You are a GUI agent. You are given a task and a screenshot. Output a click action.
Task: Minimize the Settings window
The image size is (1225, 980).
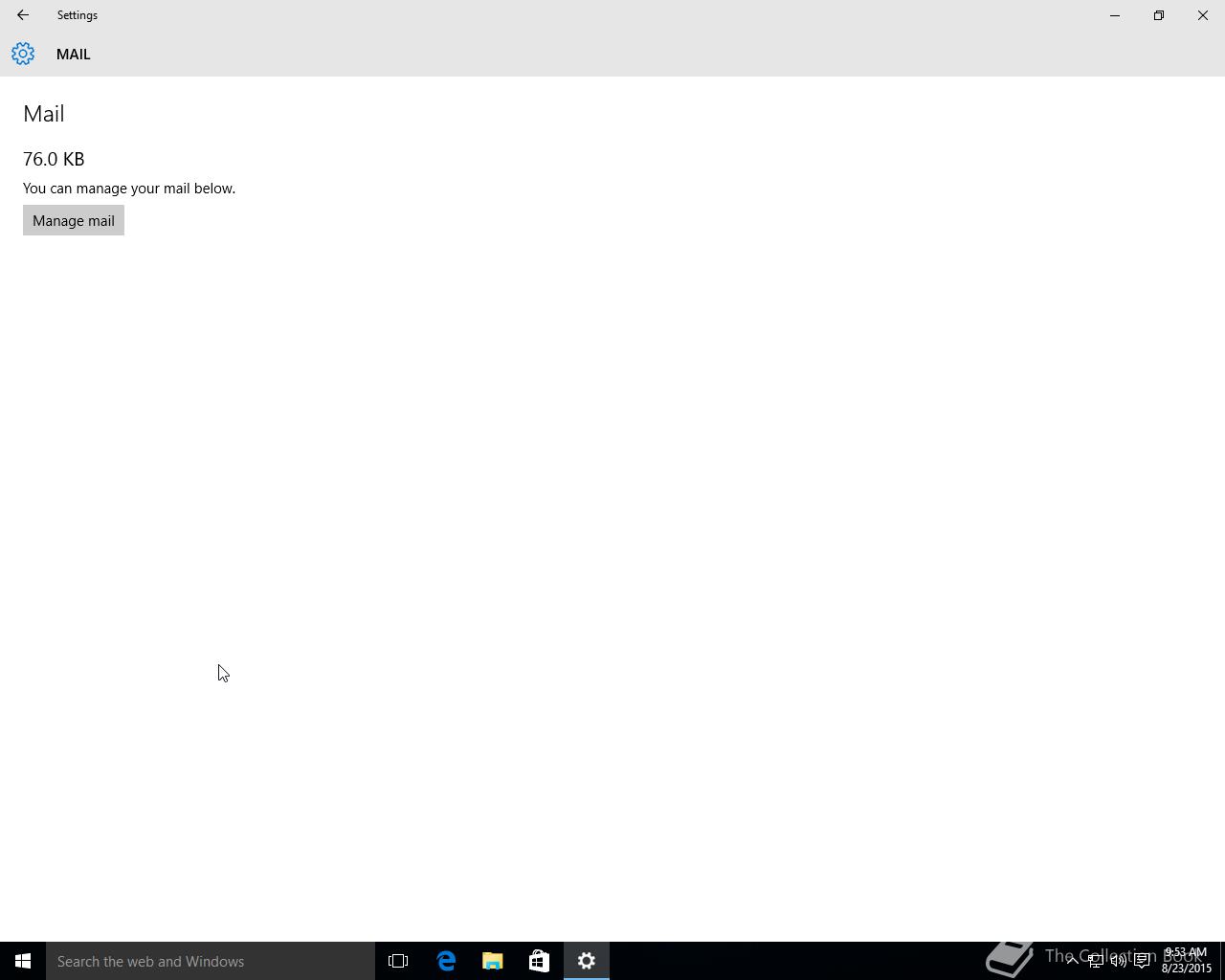(1115, 15)
